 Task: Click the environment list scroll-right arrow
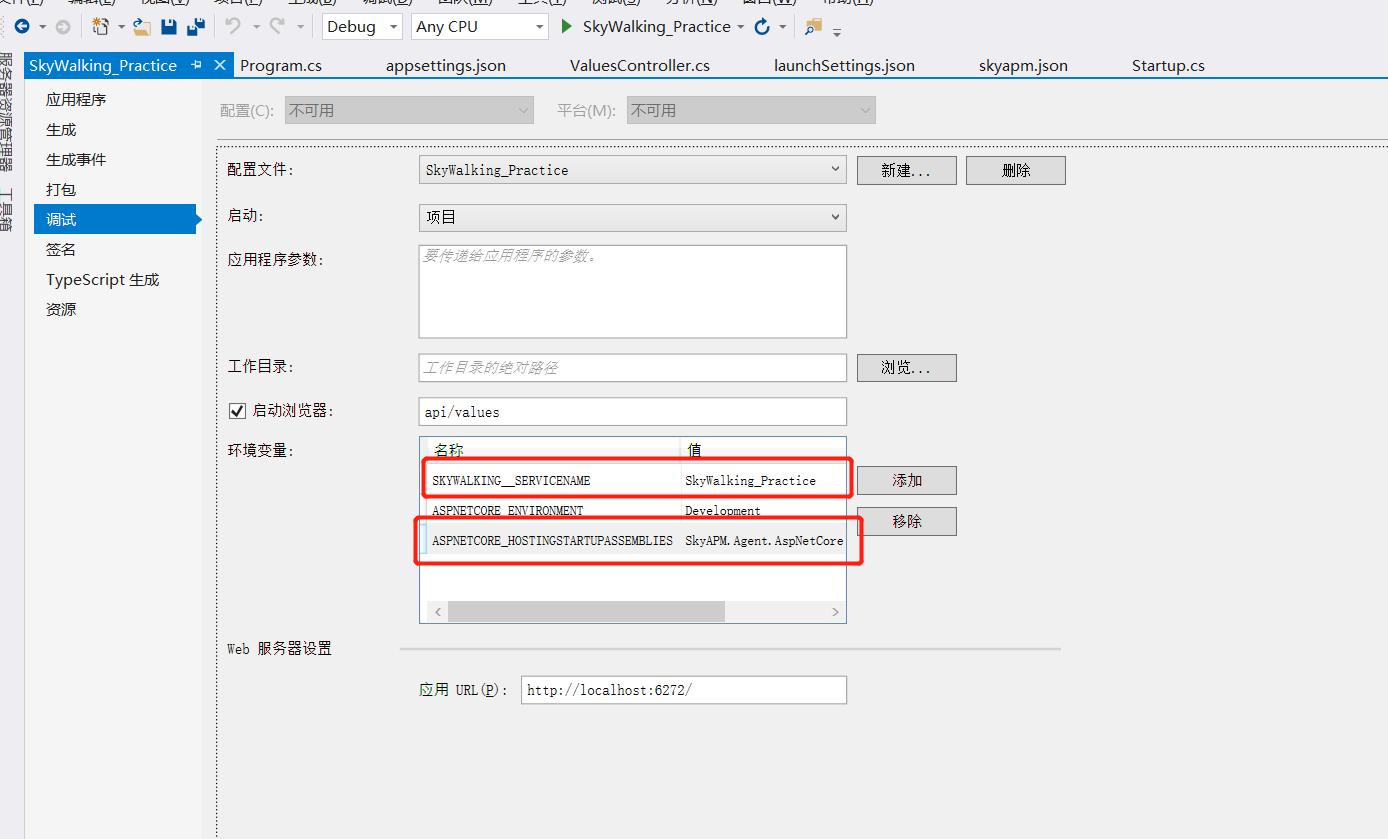835,611
